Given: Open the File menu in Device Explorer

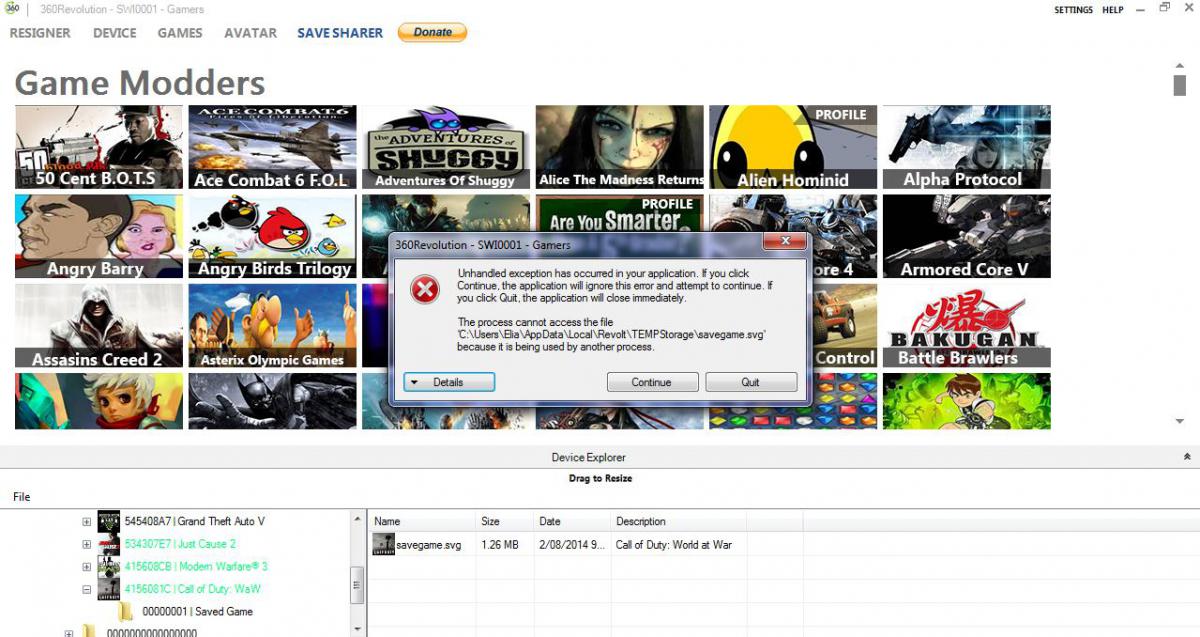Looking at the screenshot, I should pyautogui.click(x=21, y=497).
